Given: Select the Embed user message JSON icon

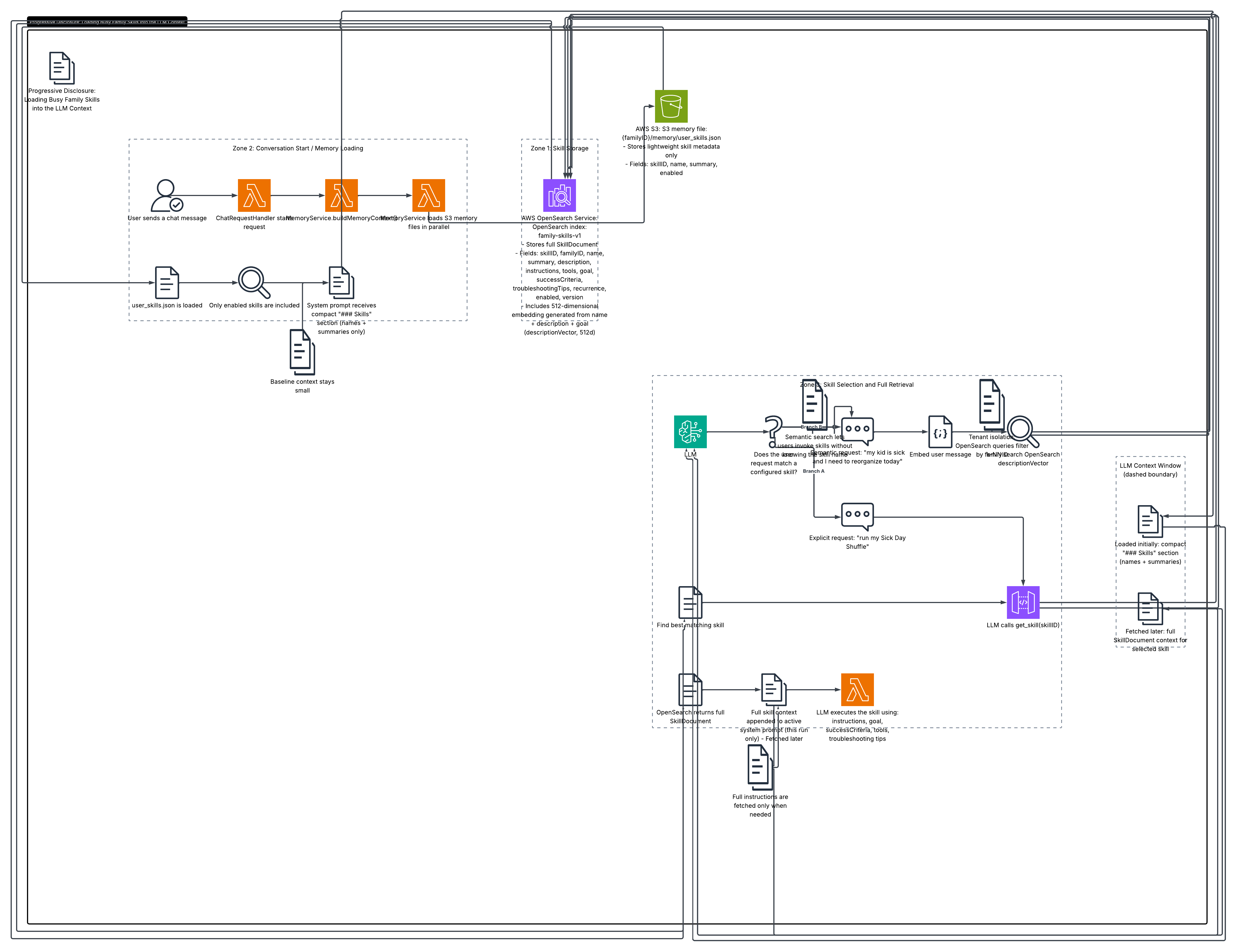Looking at the screenshot, I should 940,432.
